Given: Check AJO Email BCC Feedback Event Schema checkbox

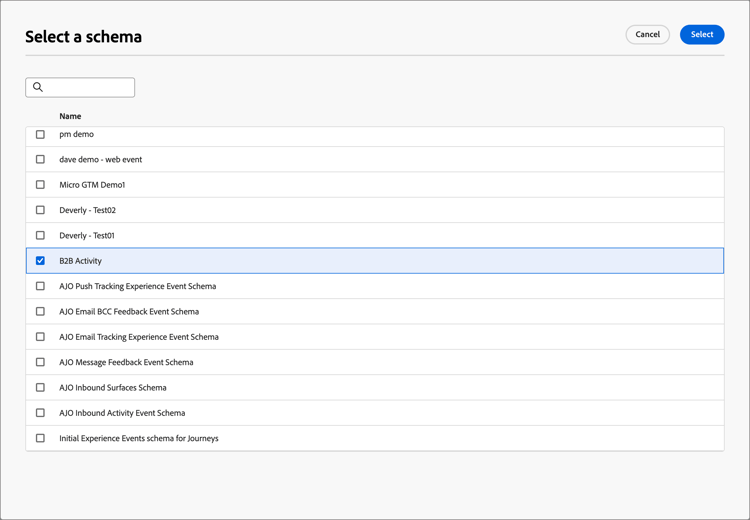Looking at the screenshot, I should 41,311.
